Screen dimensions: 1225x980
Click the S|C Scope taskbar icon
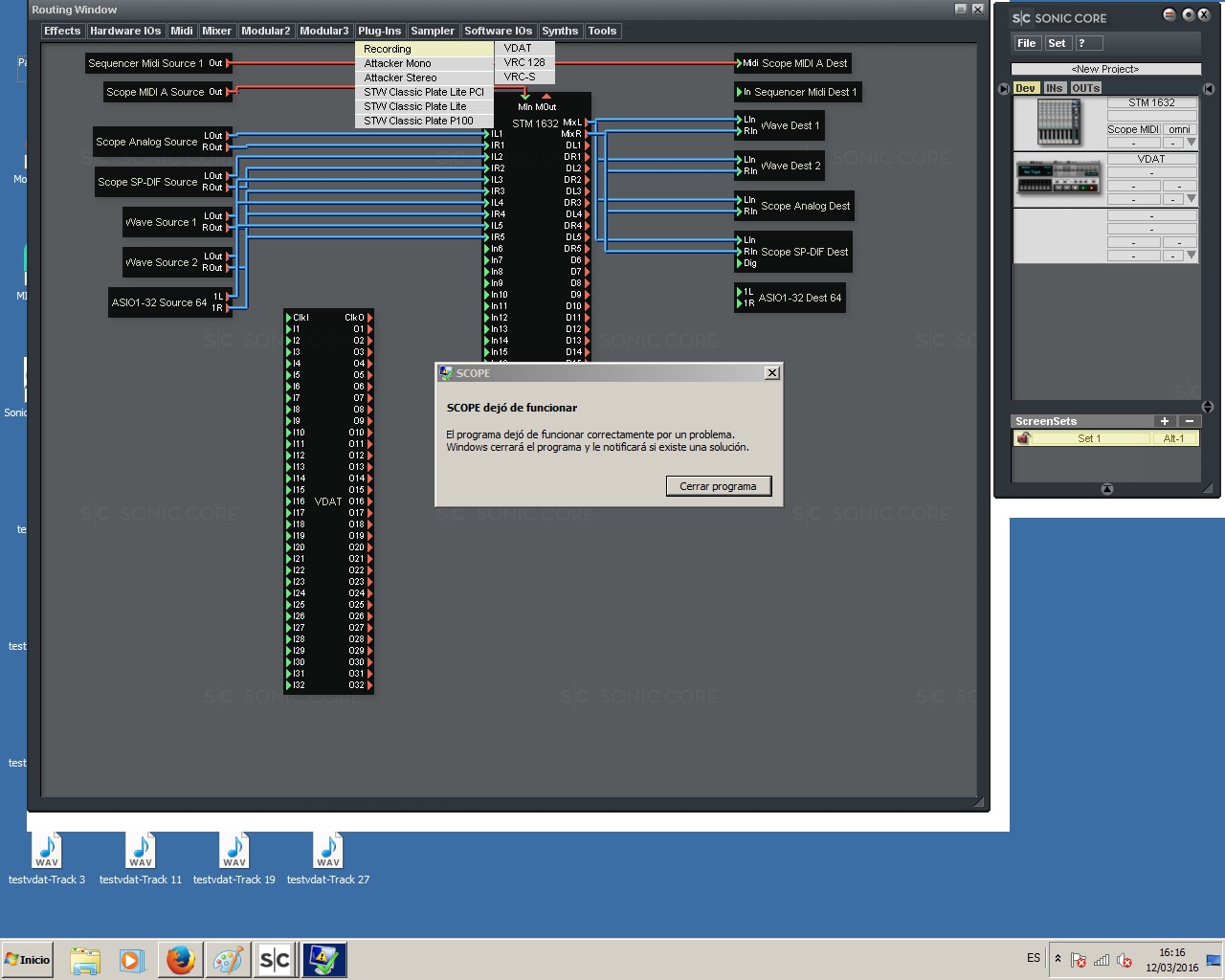pyautogui.click(x=276, y=960)
